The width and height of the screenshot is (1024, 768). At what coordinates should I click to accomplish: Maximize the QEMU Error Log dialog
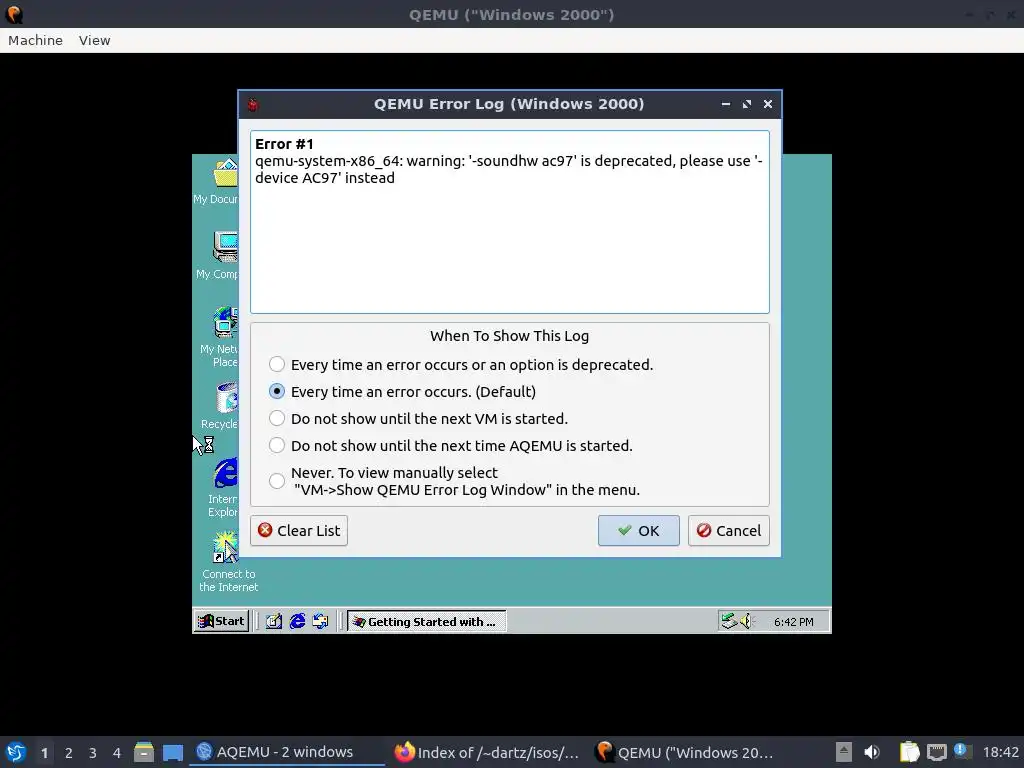(x=746, y=104)
